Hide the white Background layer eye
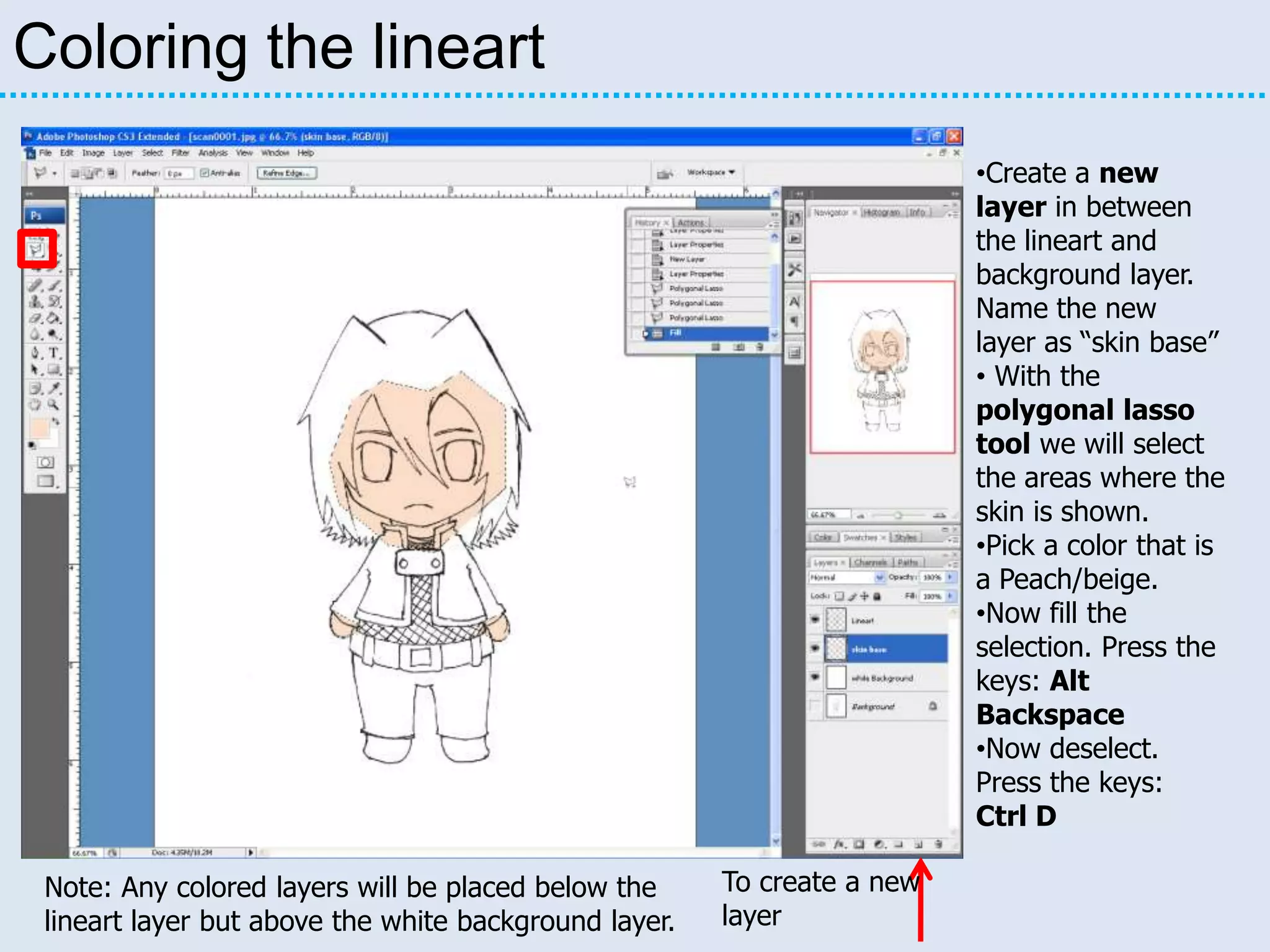This screenshot has height=952, width=1270. click(x=815, y=677)
